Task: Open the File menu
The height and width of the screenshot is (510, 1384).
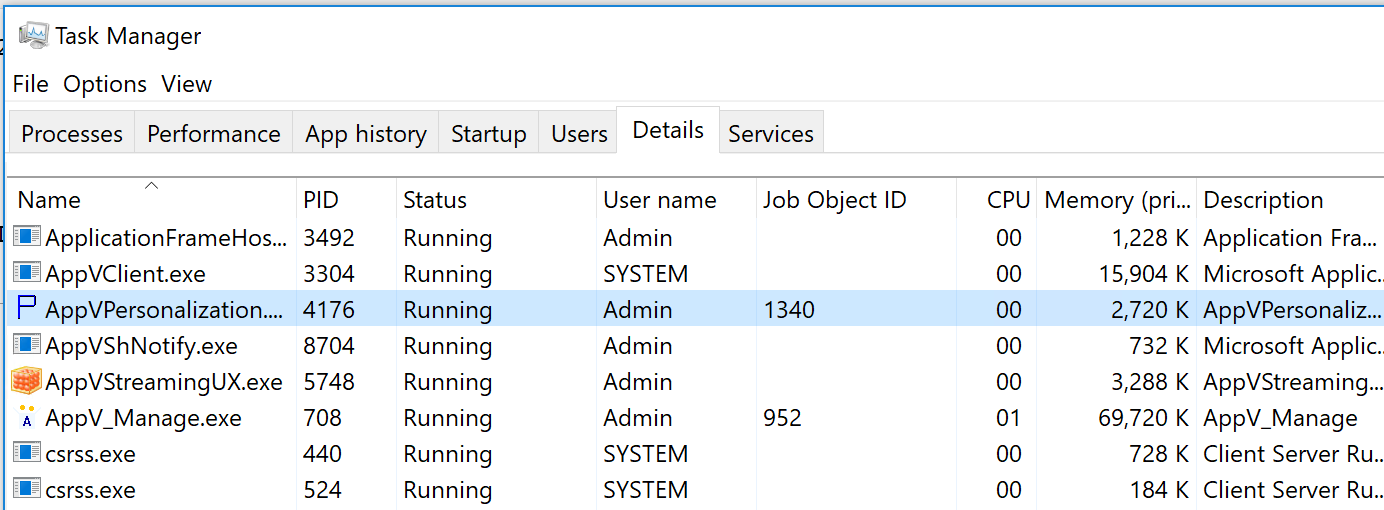Action: [x=31, y=84]
